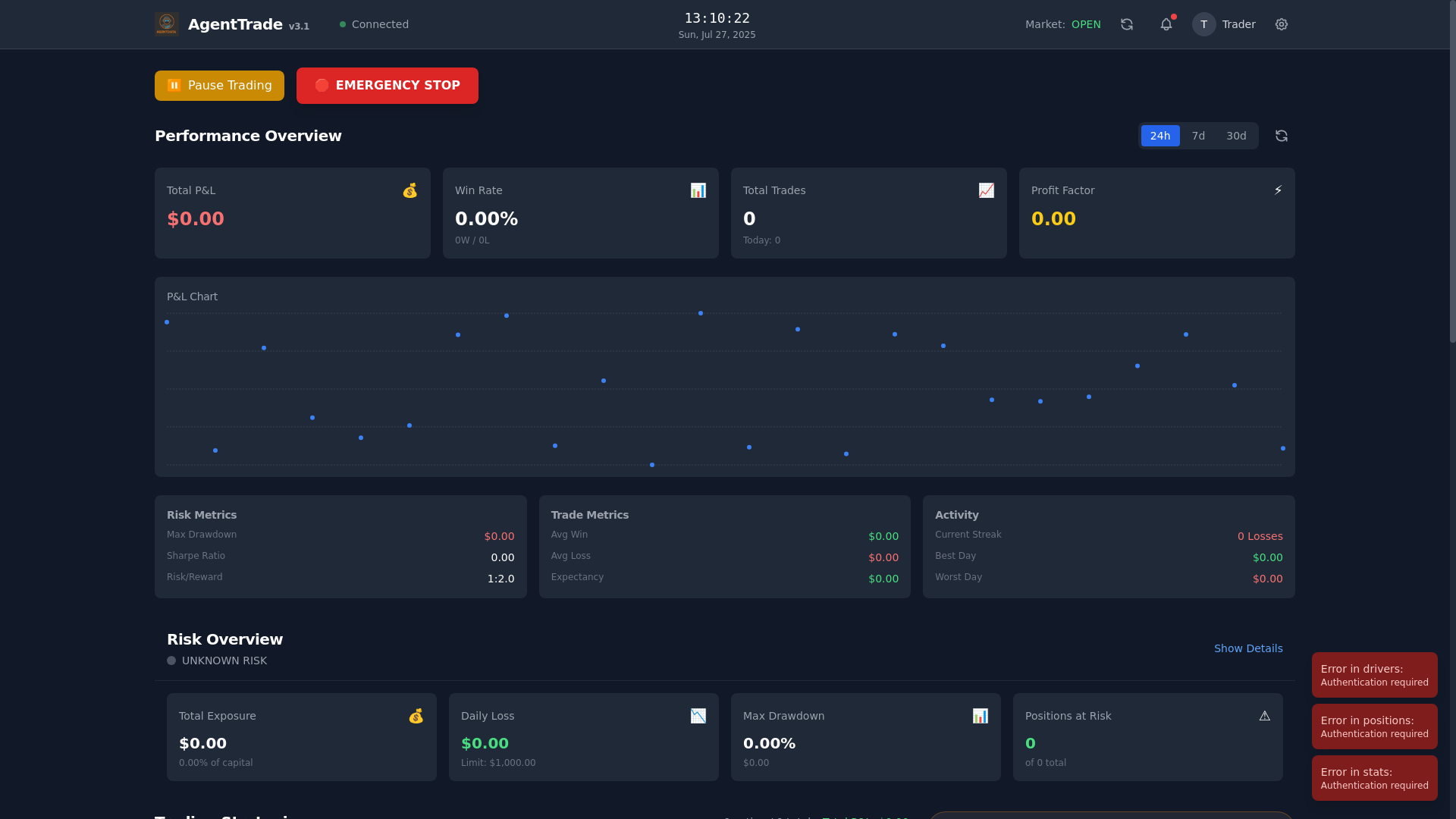Open the settings gear icon
This screenshot has height=819, width=1456.
click(x=1282, y=24)
